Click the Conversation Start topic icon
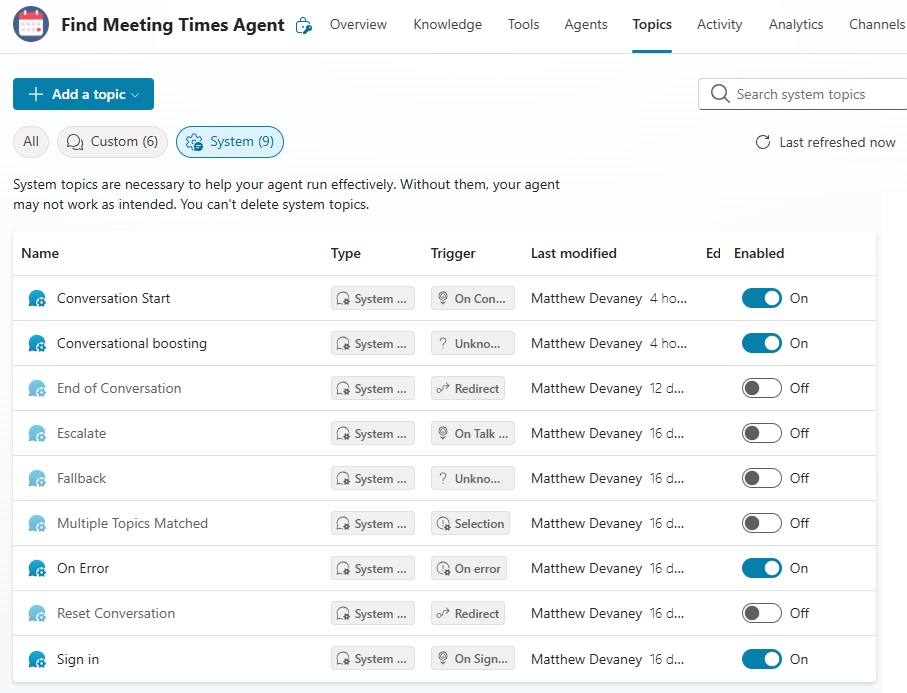 (37, 298)
